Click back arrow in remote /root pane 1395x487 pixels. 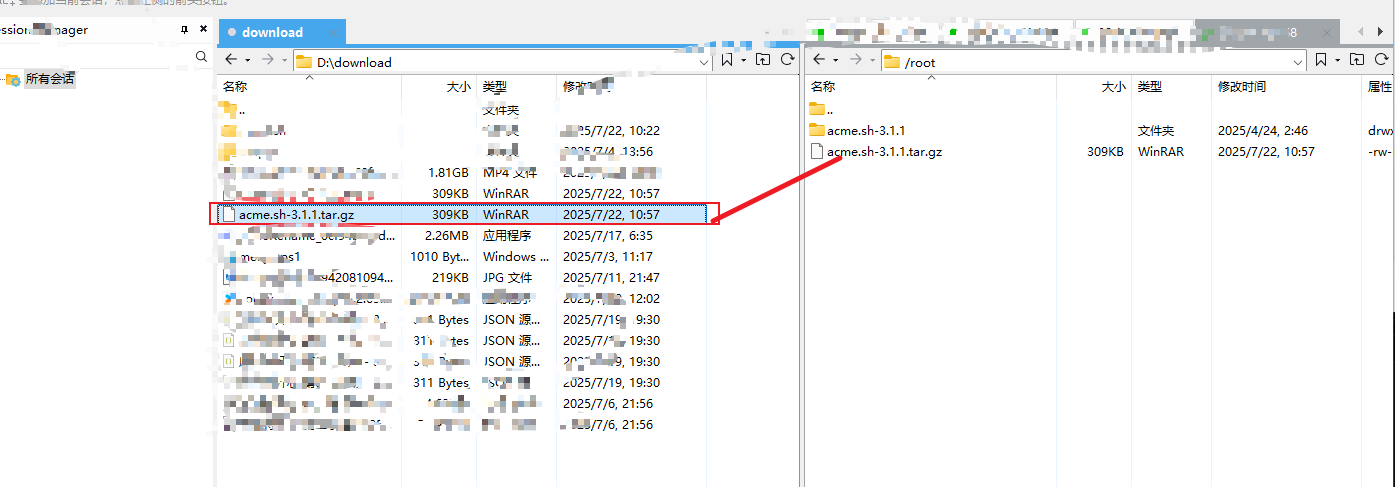819,61
